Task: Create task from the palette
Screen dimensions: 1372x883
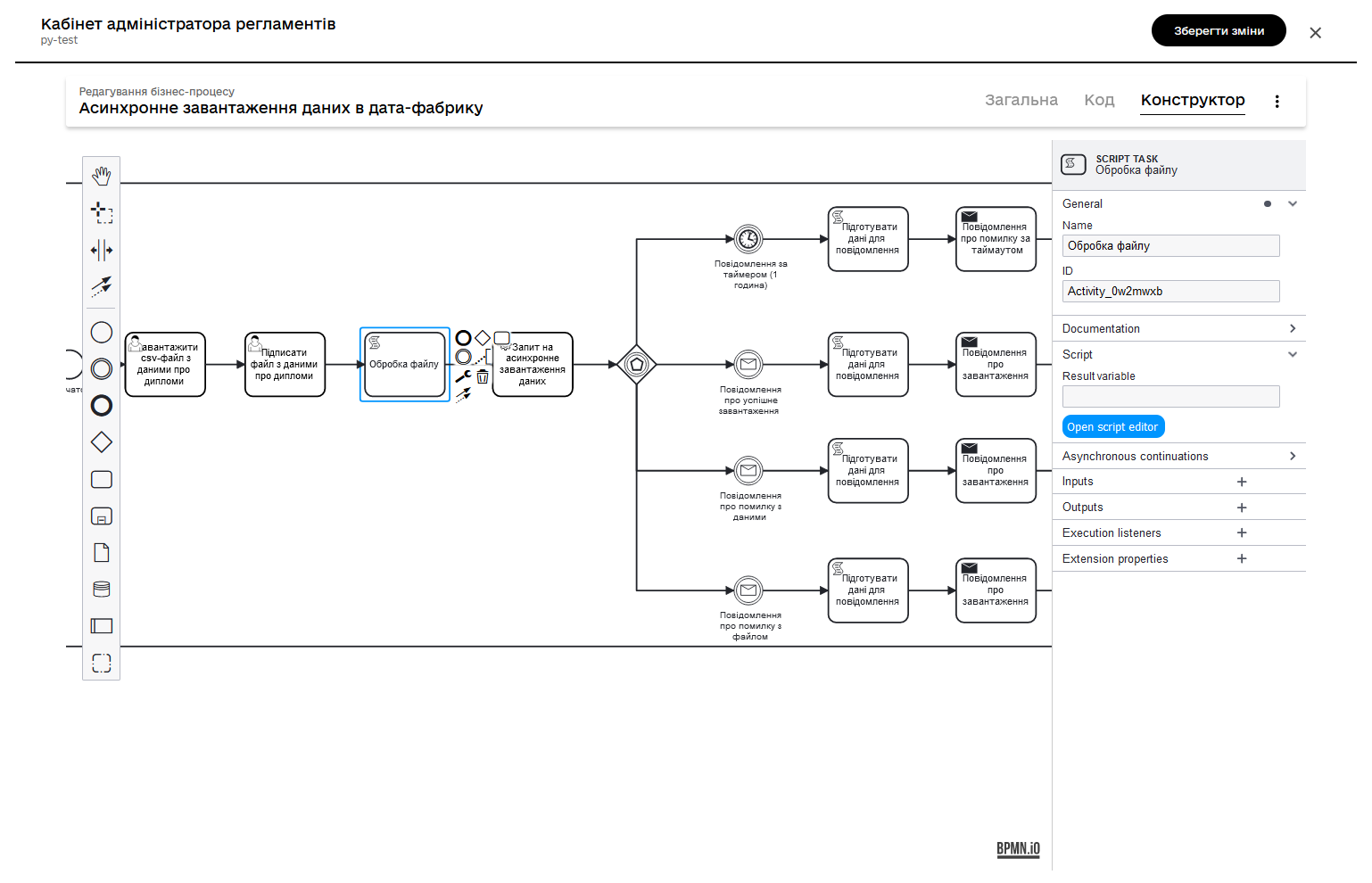Action: coord(102,479)
